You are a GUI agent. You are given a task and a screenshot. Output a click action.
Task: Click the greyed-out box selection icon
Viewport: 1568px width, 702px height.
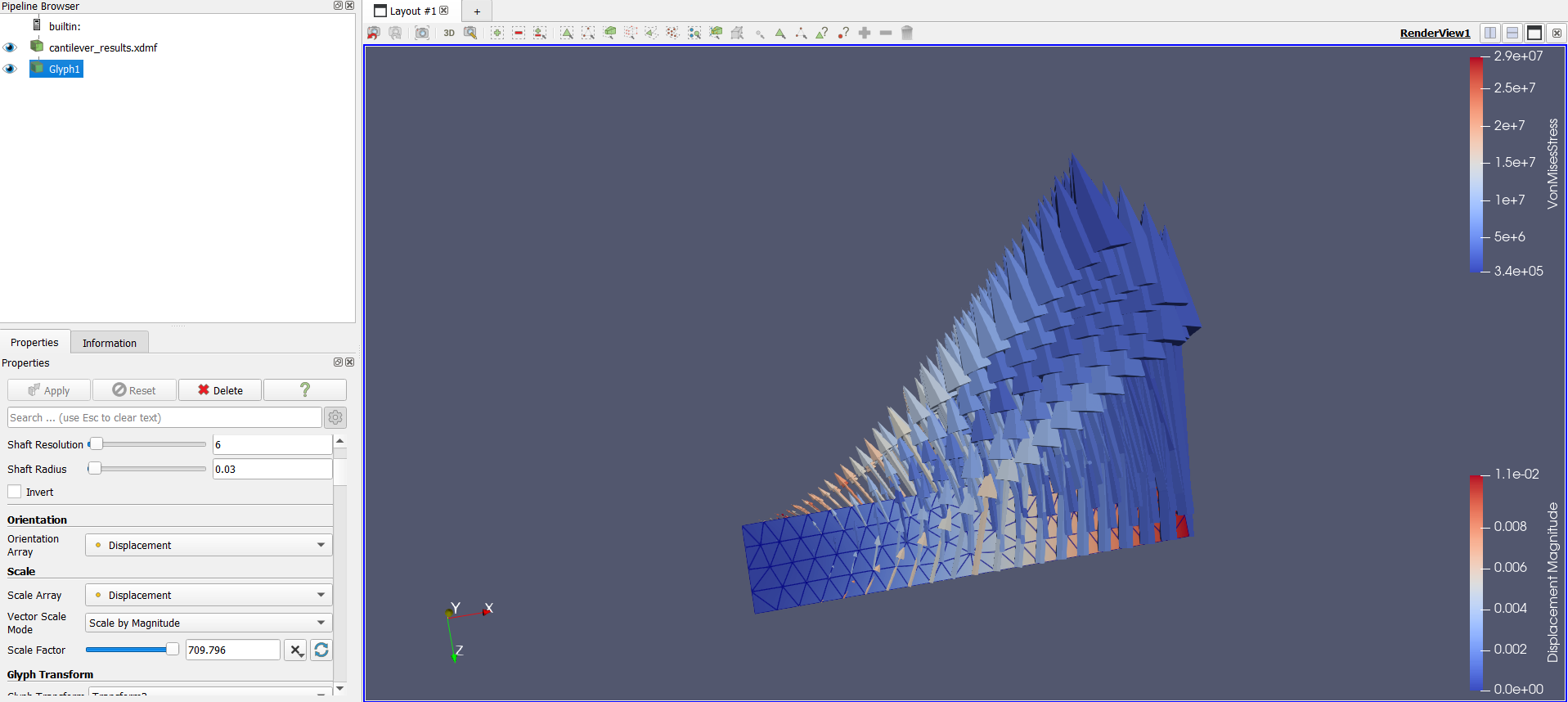coord(737,33)
